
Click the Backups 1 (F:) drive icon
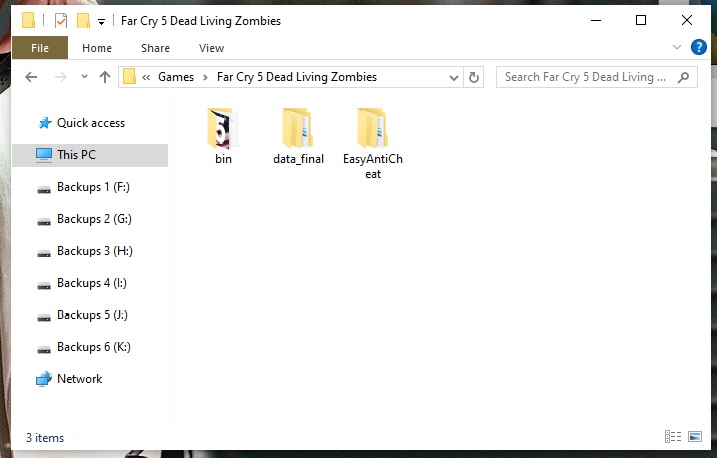point(44,189)
